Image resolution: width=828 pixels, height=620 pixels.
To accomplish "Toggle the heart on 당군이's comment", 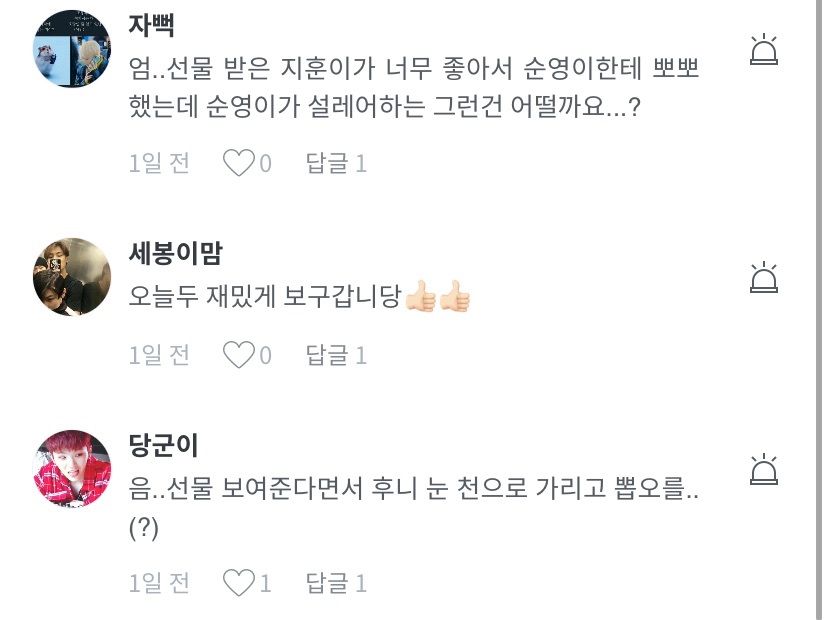I will (x=238, y=583).
